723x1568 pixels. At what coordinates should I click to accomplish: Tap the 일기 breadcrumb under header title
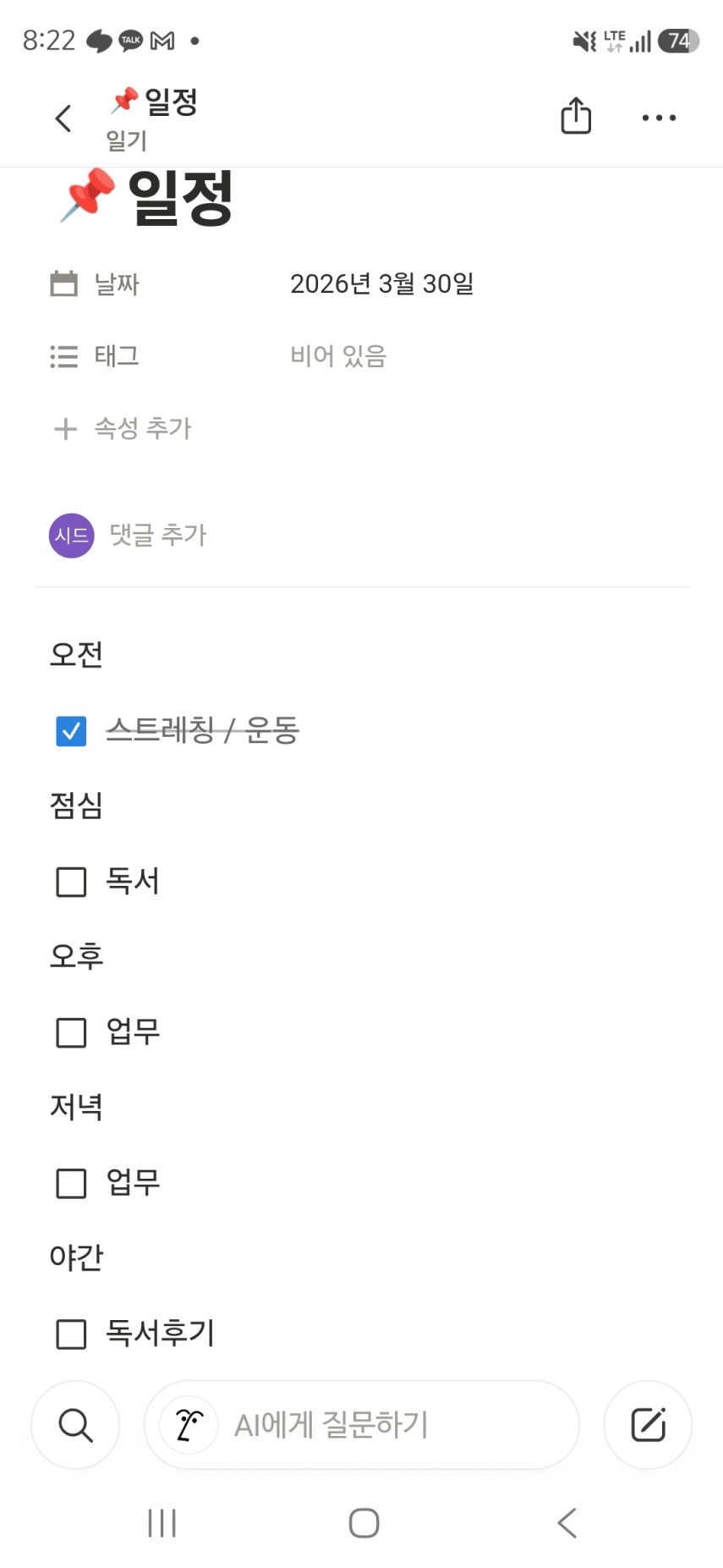pos(127,141)
